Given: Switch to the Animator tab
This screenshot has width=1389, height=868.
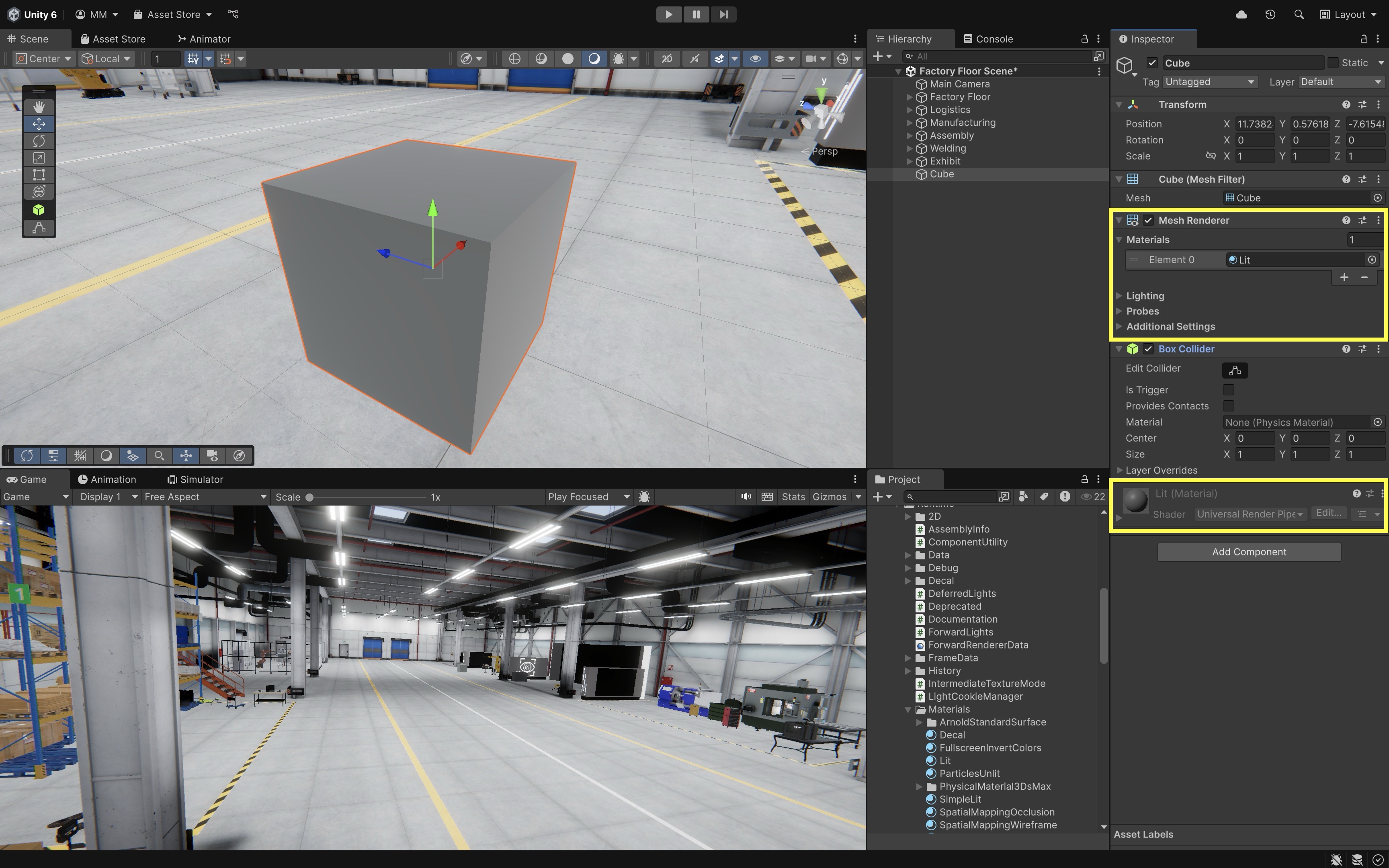Looking at the screenshot, I should click(204, 39).
